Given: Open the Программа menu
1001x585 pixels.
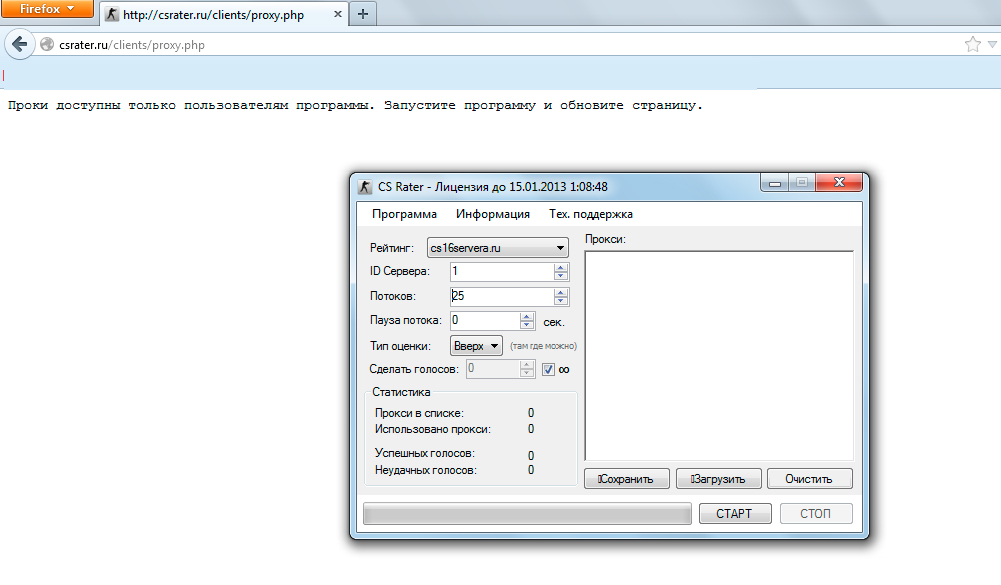Looking at the screenshot, I should click(404, 214).
